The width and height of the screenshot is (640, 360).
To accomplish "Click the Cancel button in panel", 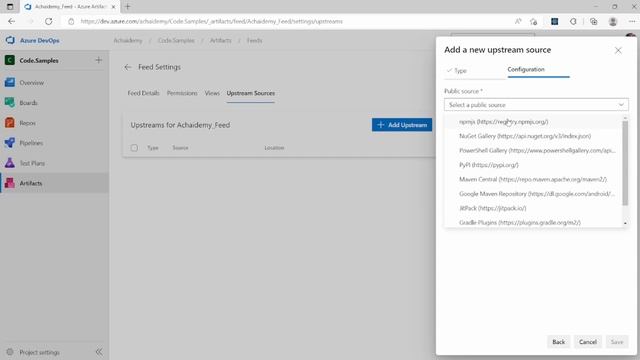I will pyautogui.click(x=588, y=342).
